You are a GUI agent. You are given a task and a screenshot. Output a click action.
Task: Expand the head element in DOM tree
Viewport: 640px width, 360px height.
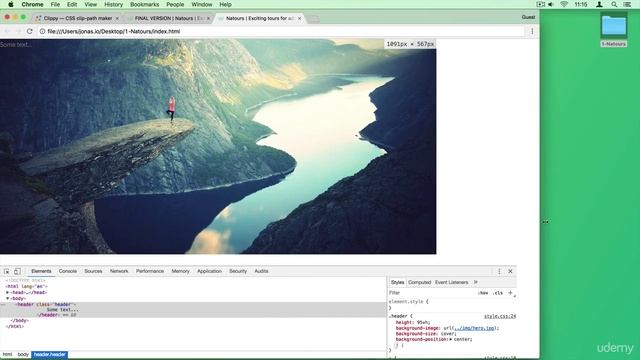[x=7, y=293]
